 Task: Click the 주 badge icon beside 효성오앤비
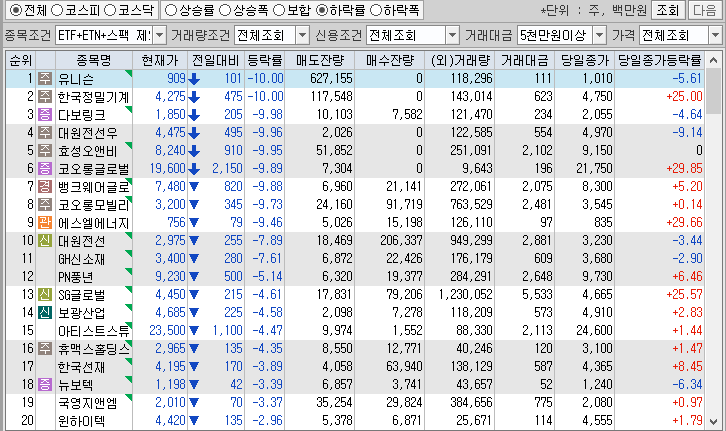45,150
